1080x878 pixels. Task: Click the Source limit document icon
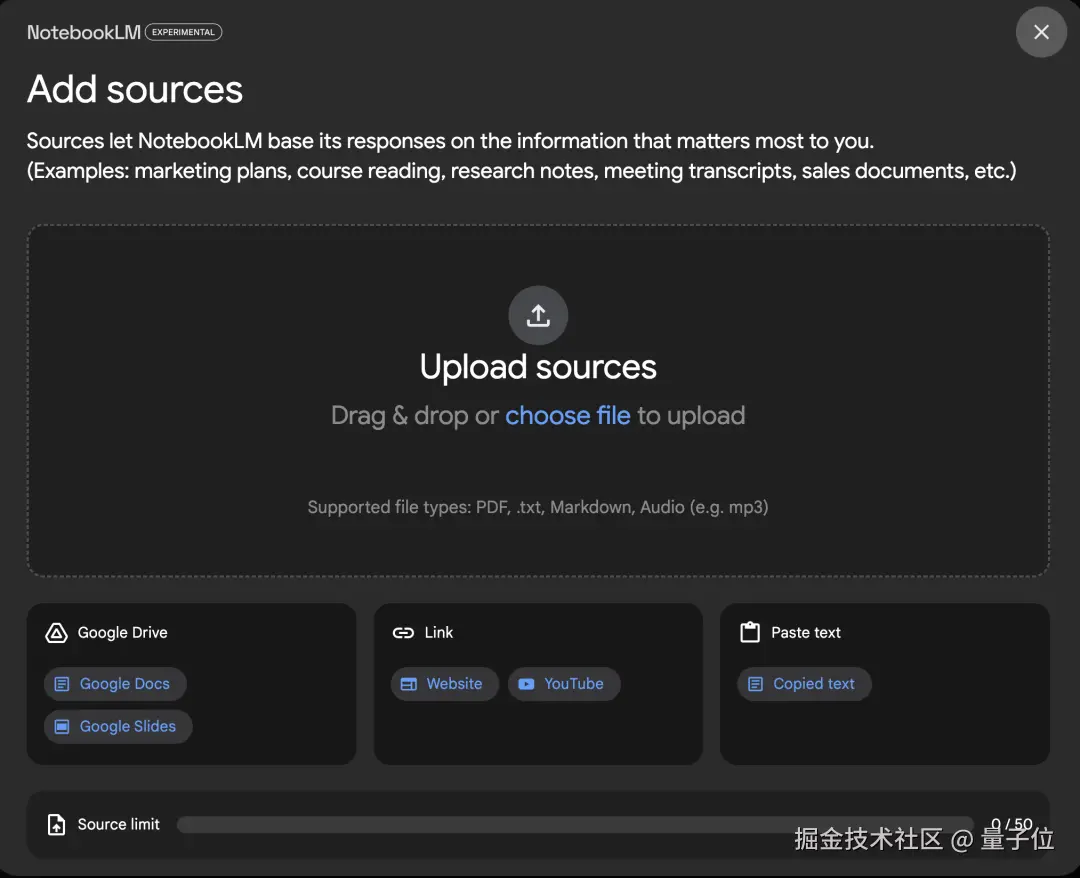coord(56,824)
